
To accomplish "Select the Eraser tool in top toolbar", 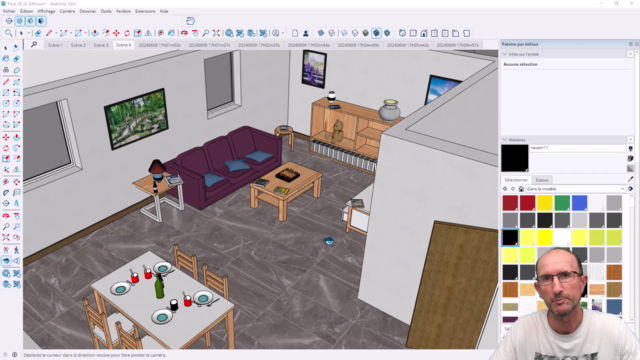I will (x=38, y=33).
